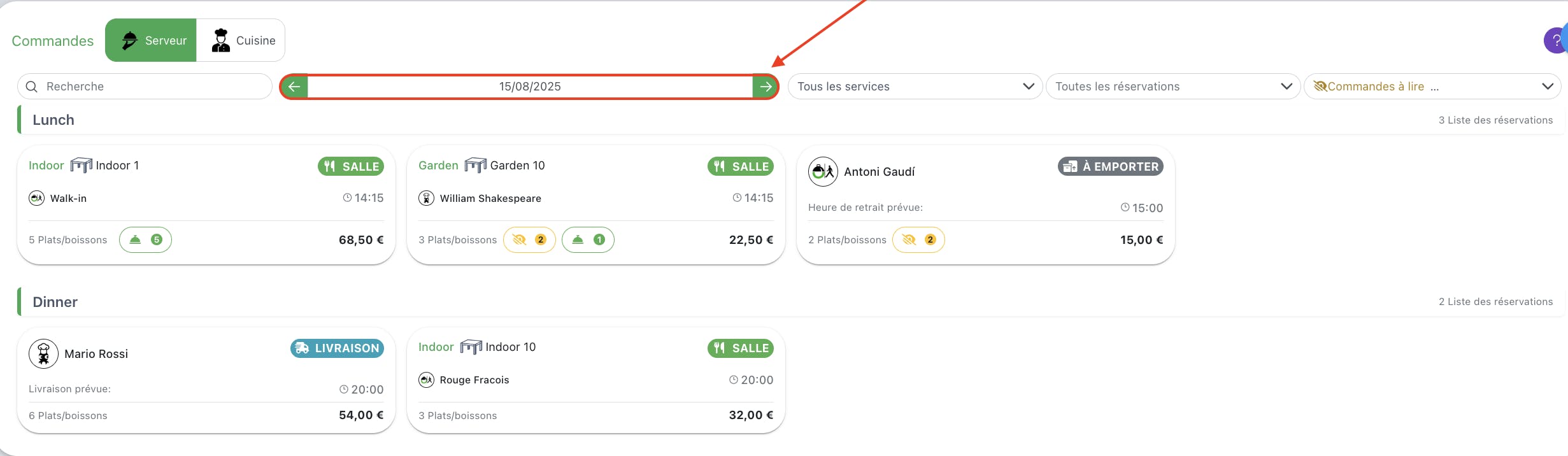This screenshot has height=456, width=1568.
Task: Click the À EMPORTER takeaway badge
Action: [1110, 166]
